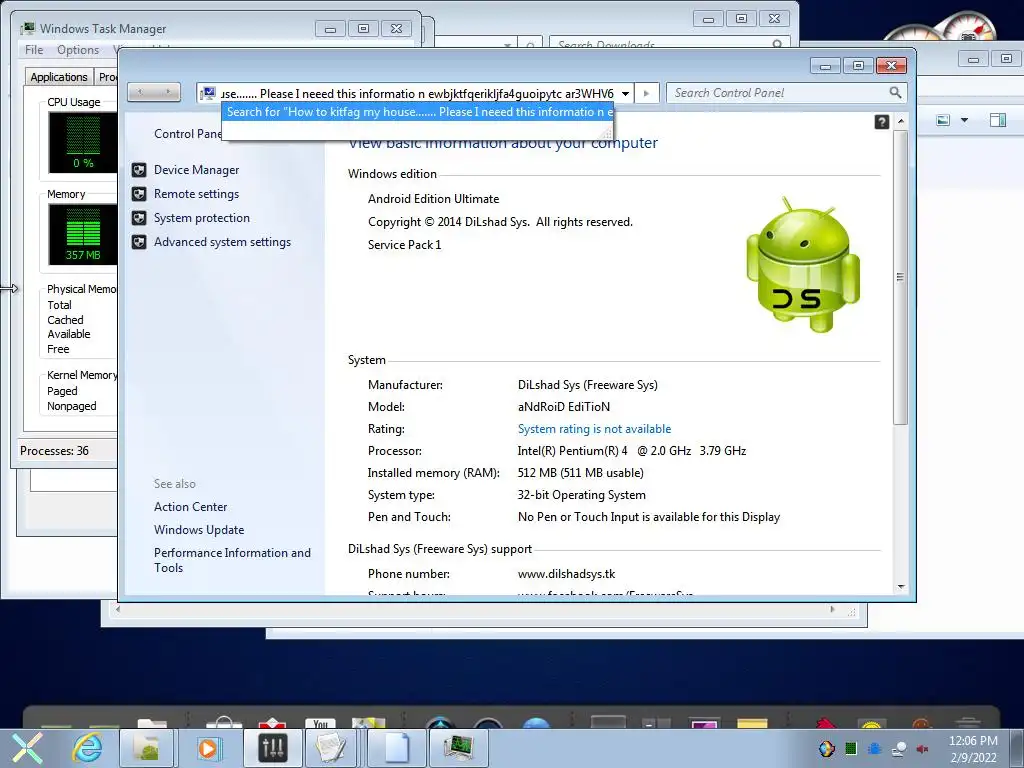Viewport: 1024px width, 768px height.
Task: Click the Forward navigation arrow in System window
Action: (x=168, y=92)
